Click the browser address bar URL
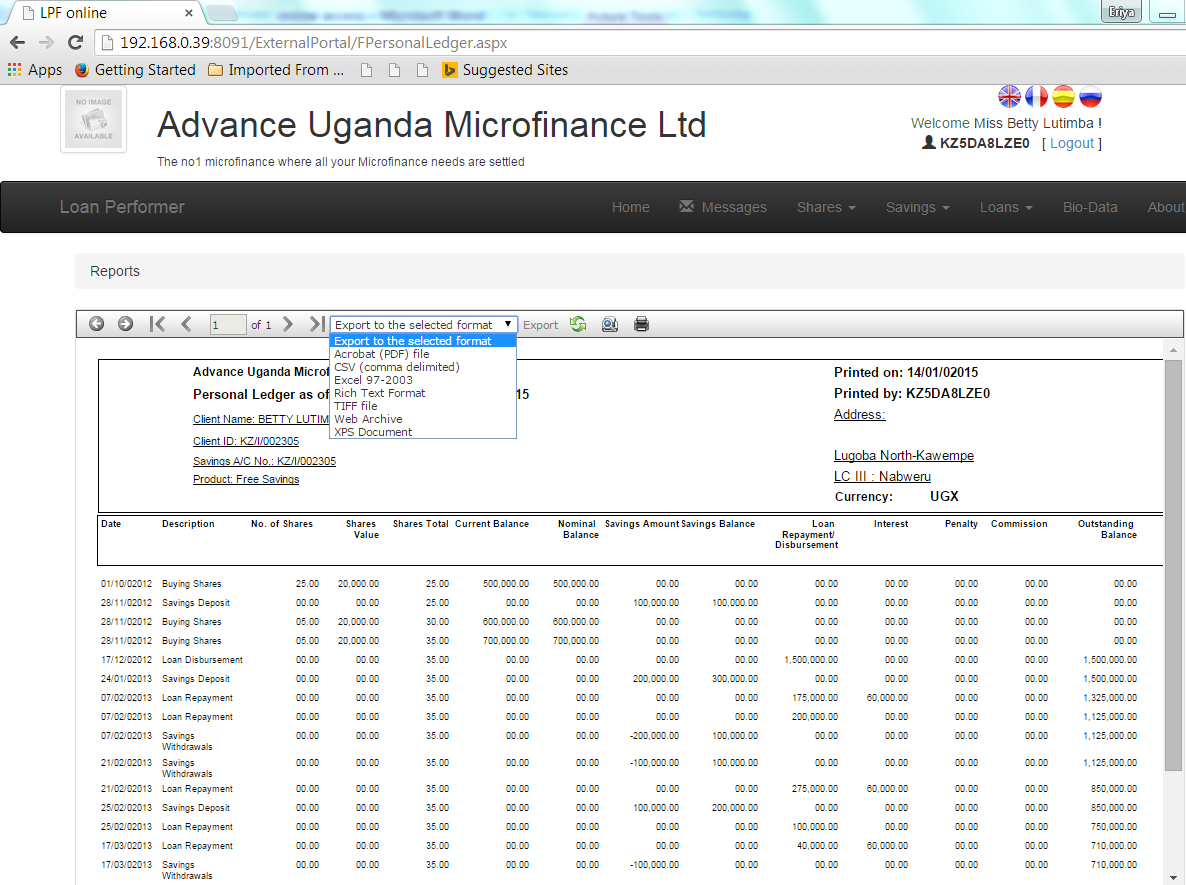 (x=313, y=43)
